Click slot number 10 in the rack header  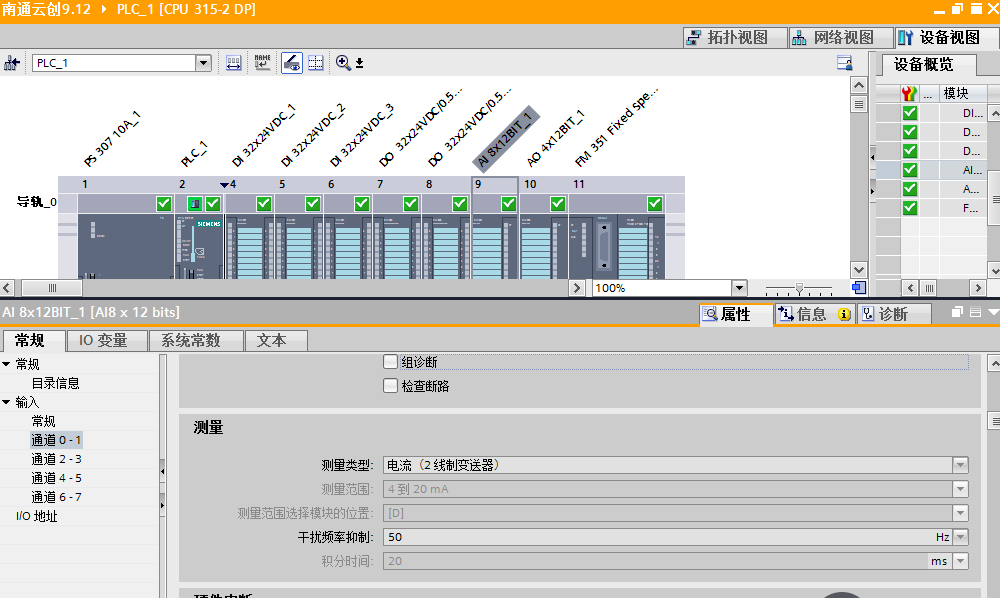(x=530, y=184)
